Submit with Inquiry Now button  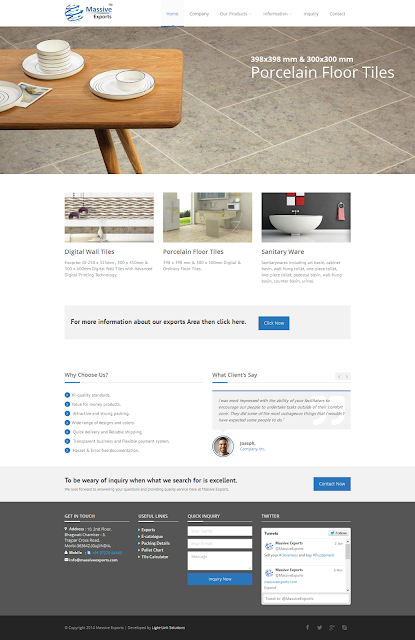[x=220, y=579]
